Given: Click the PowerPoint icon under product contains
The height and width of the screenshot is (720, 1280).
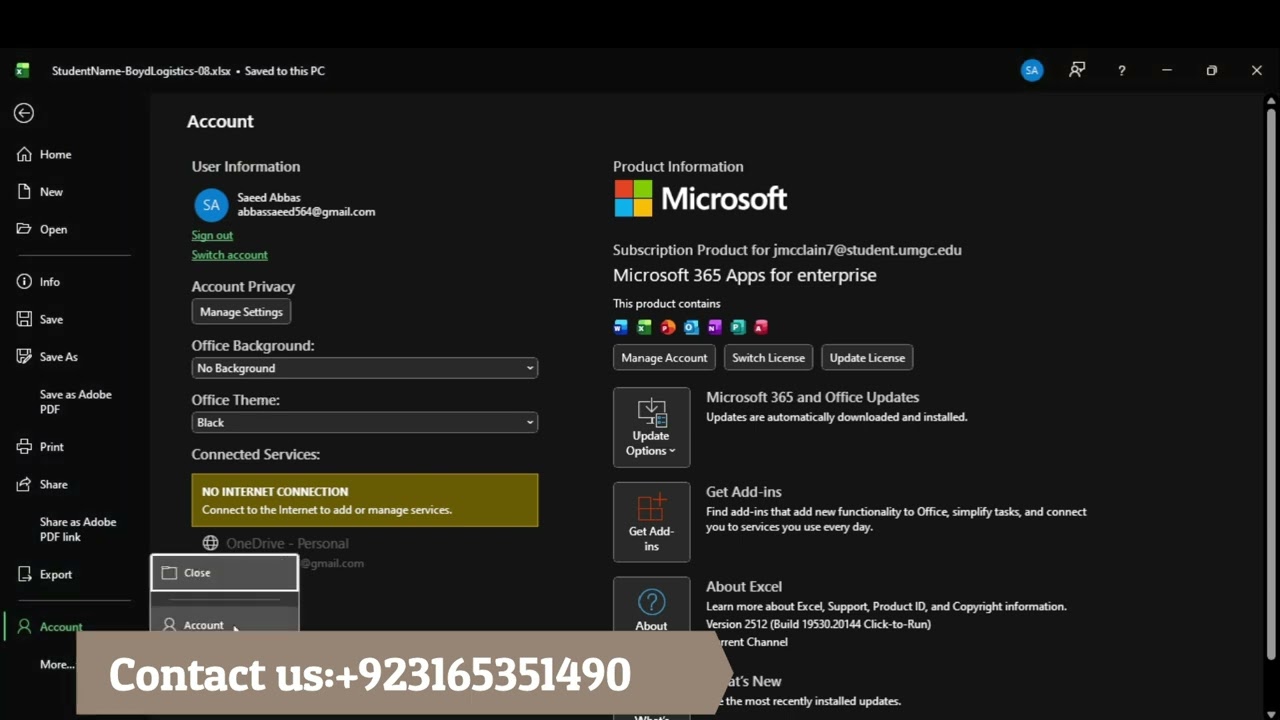Looking at the screenshot, I should pyautogui.click(x=667, y=327).
